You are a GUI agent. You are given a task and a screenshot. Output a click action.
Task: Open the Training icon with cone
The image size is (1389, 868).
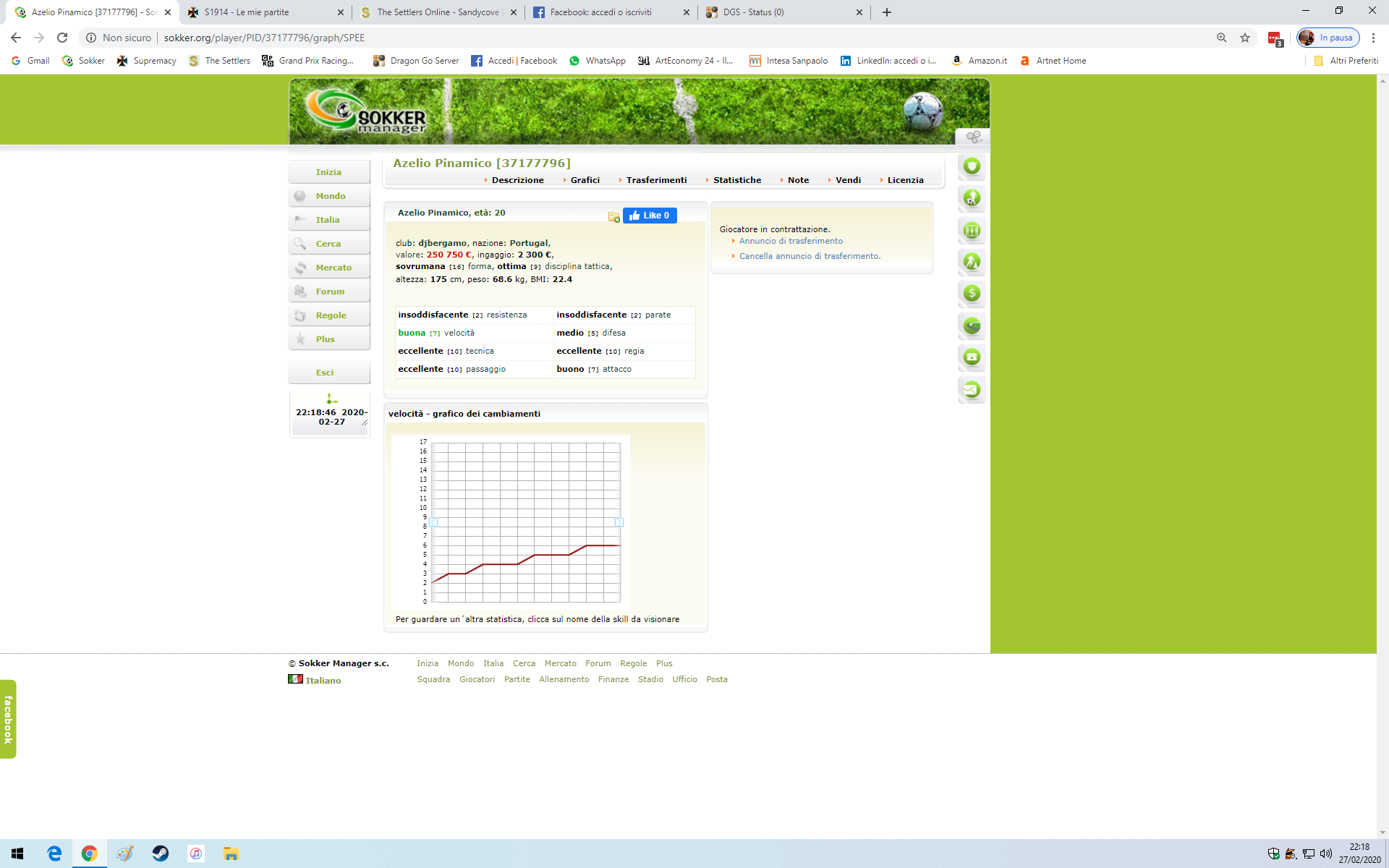coord(972,262)
